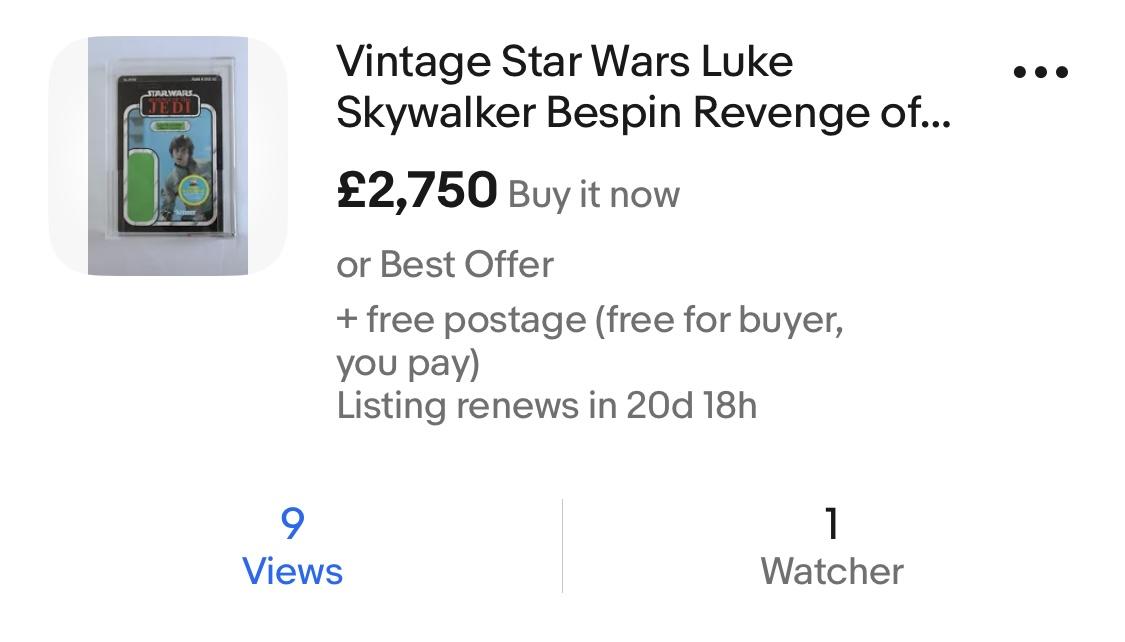This screenshot has width=1125, height=642.
Task: Open the Watcher label
Action: pos(831,572)
